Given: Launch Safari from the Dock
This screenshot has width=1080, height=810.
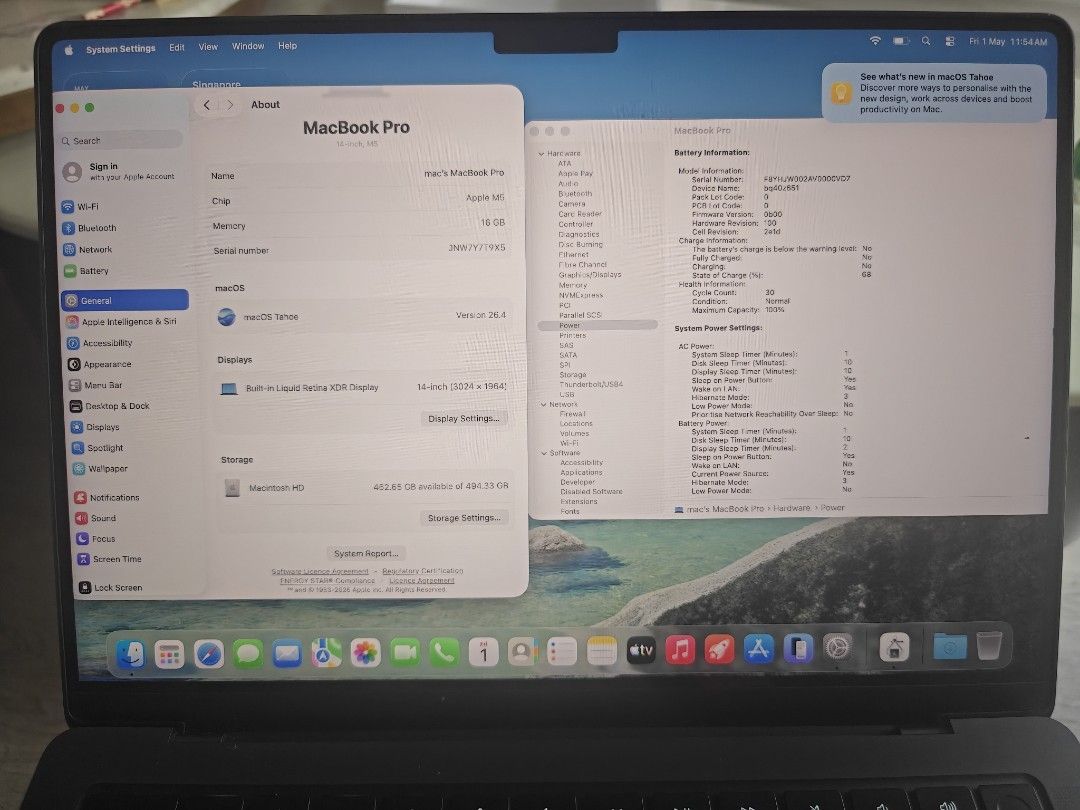Looking at the screenshot, I should pos(209,654).
